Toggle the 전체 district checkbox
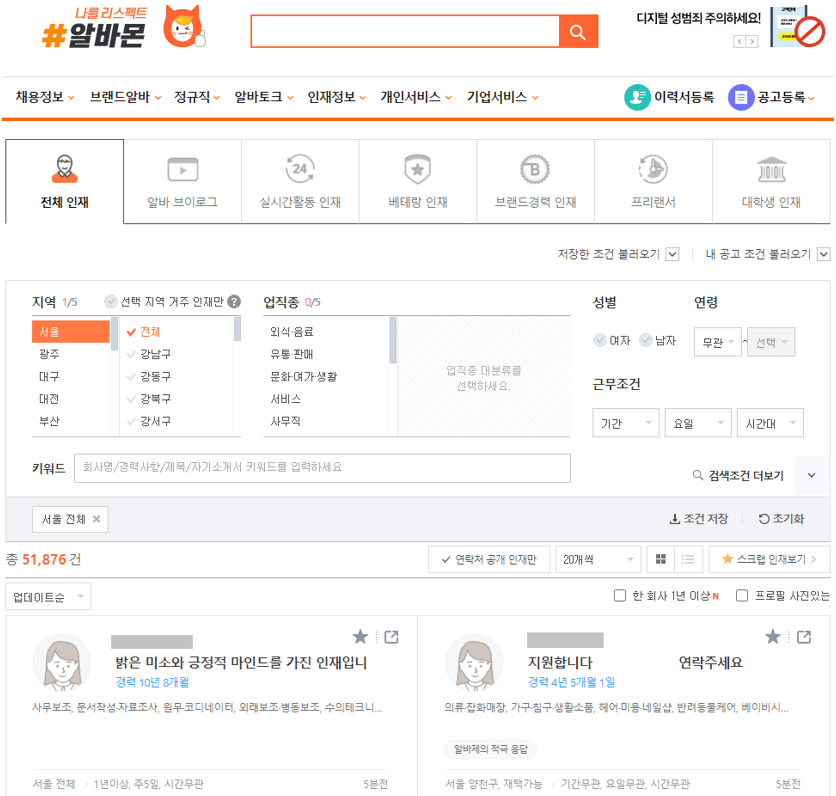This screenshot has width=836, height=796. 131,332
